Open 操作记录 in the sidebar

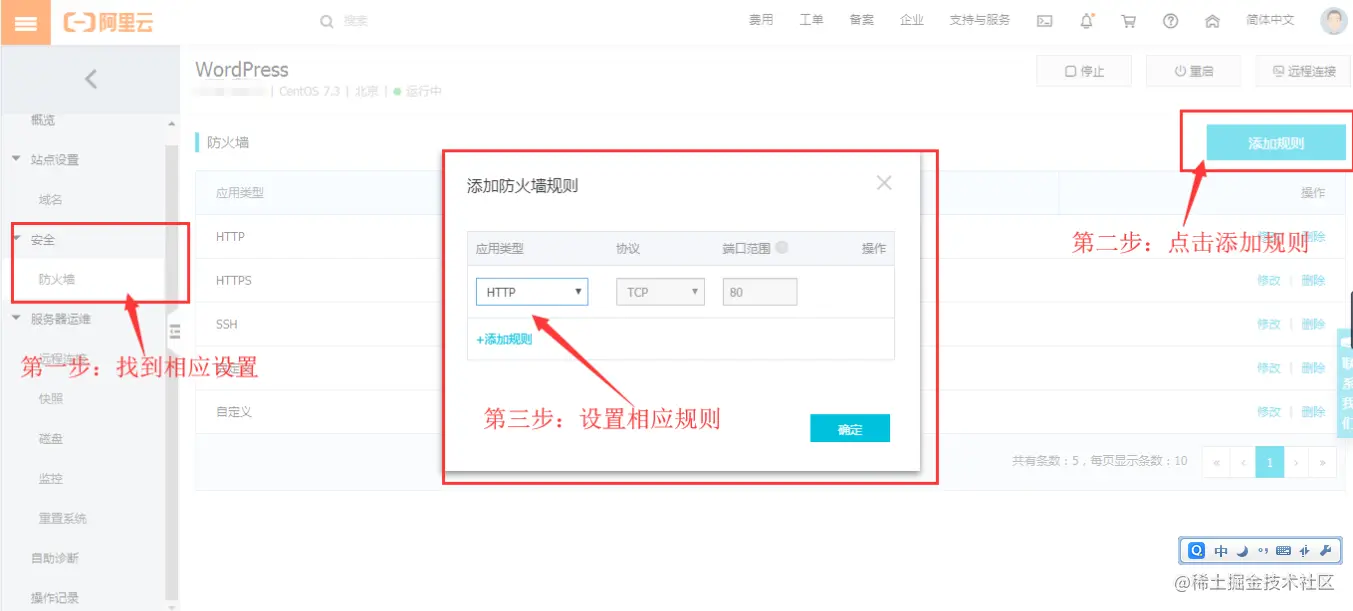(x=55, y=598)
